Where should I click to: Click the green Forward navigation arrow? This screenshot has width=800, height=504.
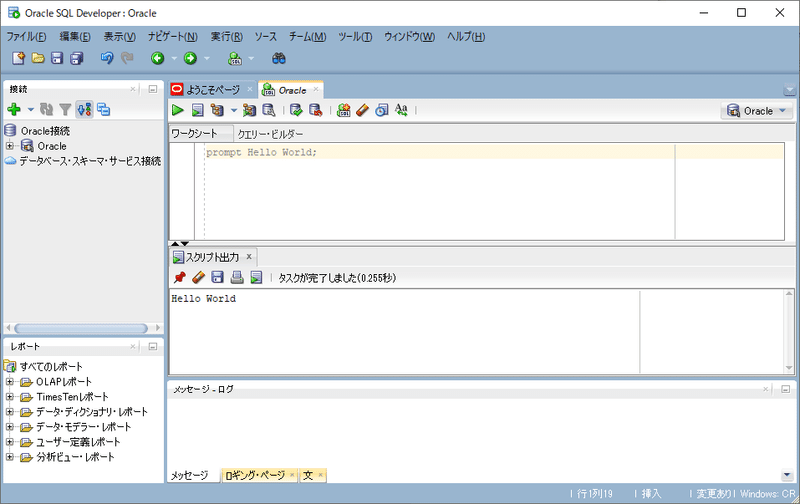click(x=190, y=58)
